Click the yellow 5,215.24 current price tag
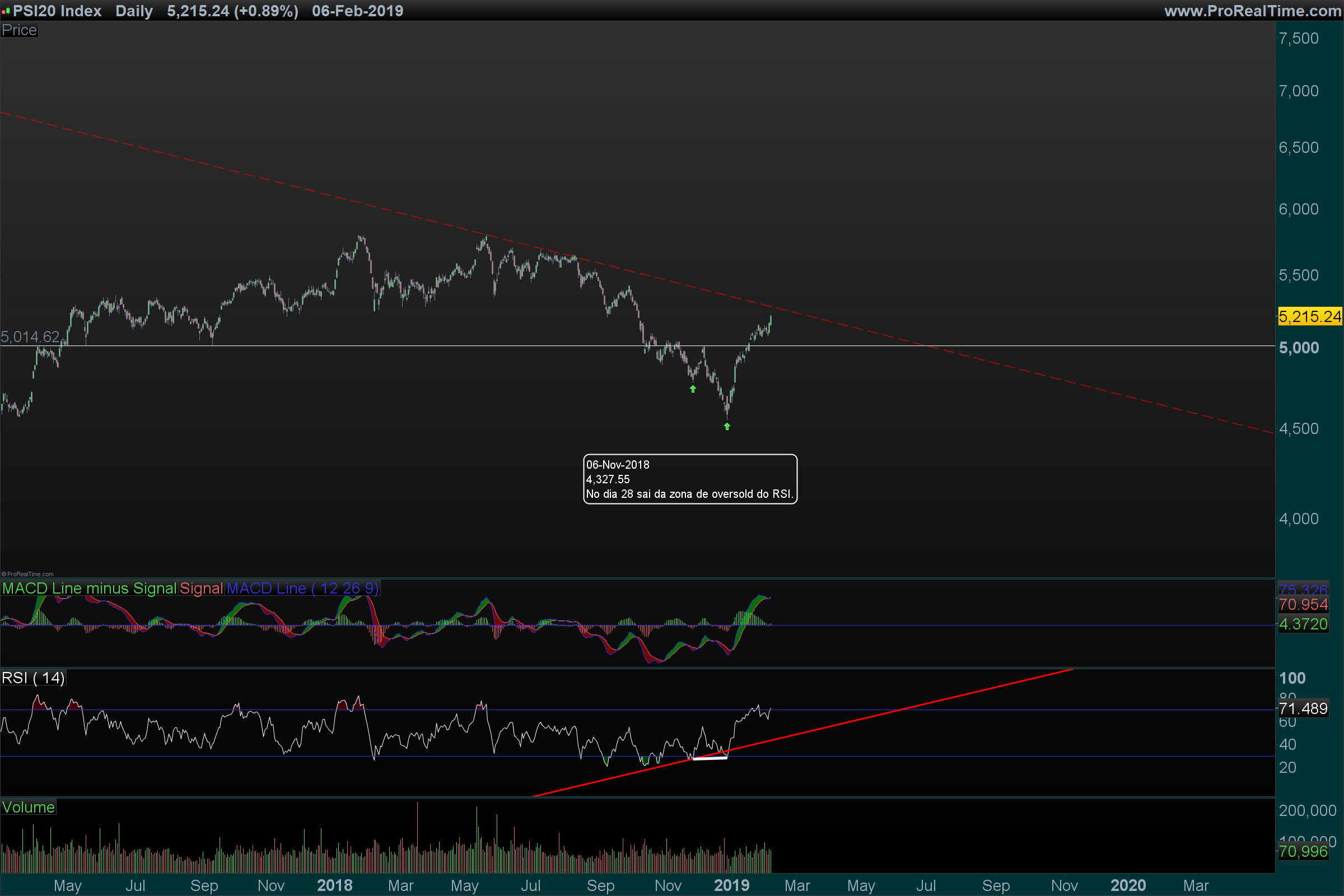1344x896 pixels. tap(1309, 316)
